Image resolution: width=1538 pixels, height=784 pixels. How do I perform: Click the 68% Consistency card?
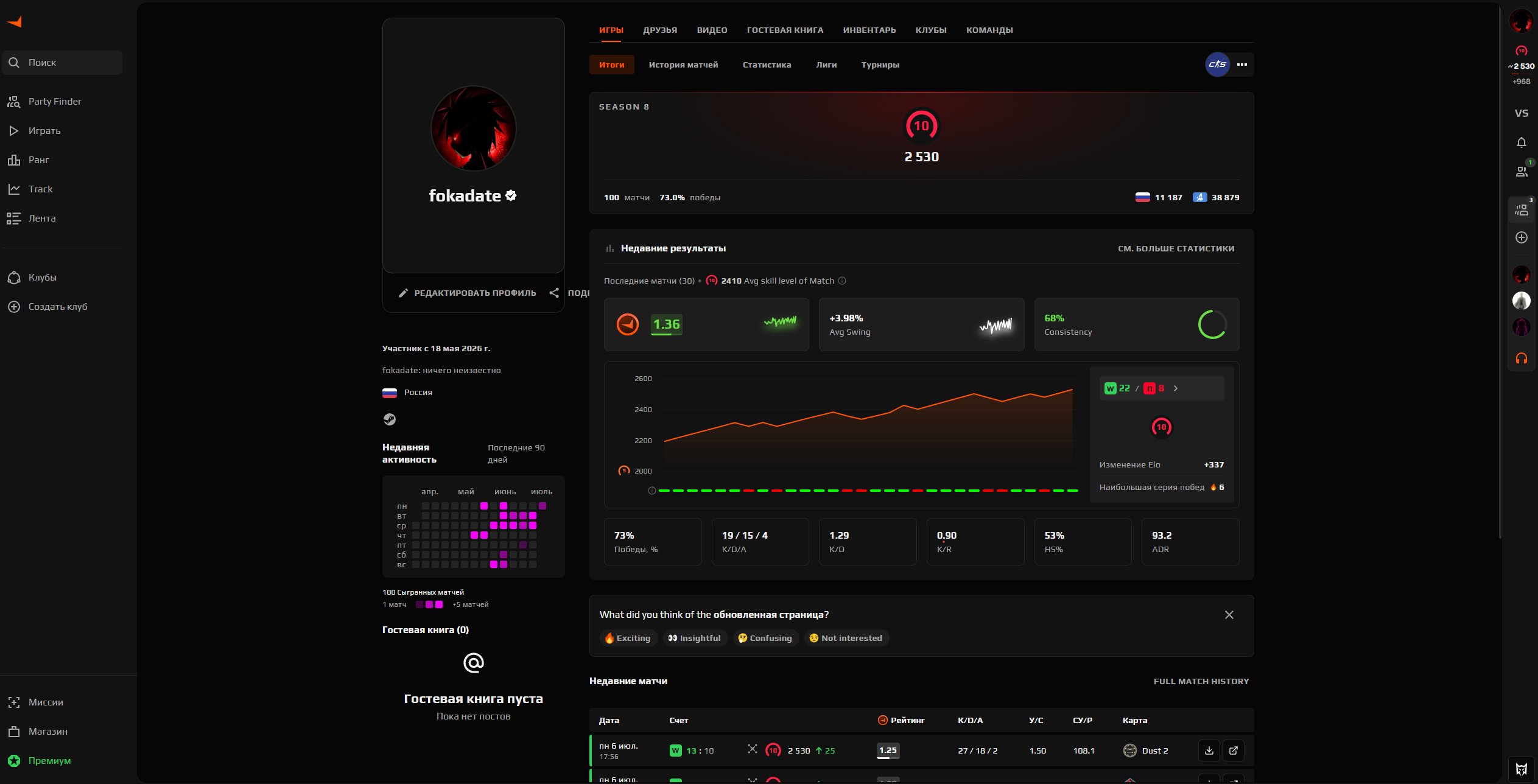(1136, 324)
